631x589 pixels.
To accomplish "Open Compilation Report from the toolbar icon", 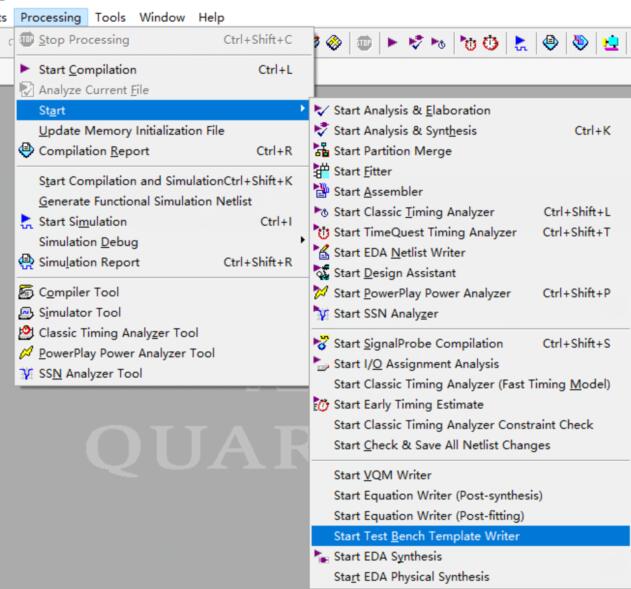I will (x=550, y=42).
